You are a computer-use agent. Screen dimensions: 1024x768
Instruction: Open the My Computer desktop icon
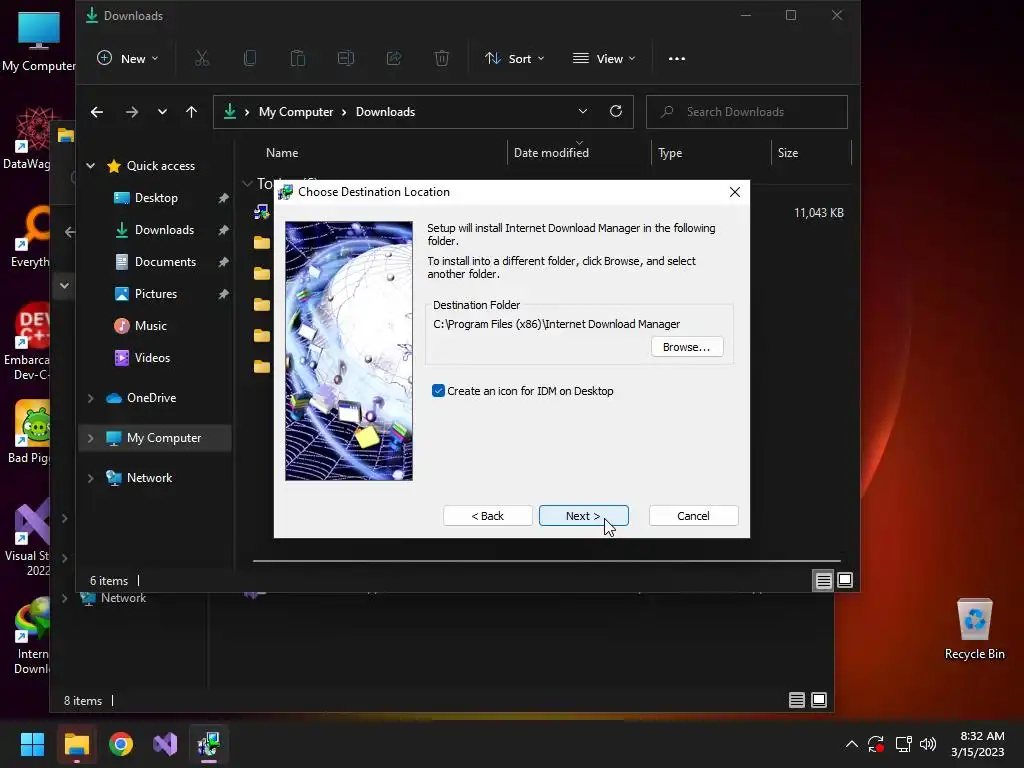point(39,41)
